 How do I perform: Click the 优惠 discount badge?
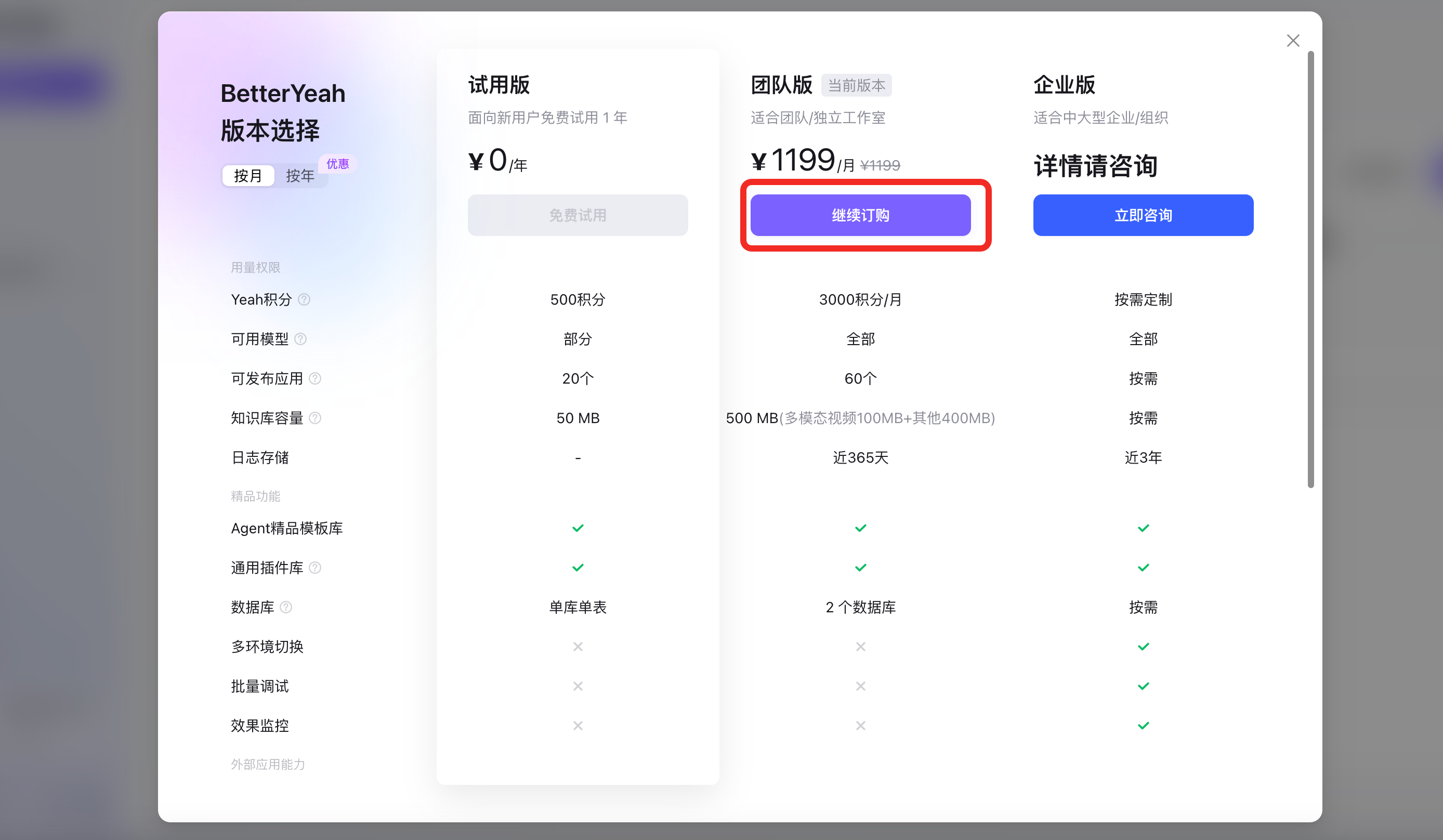coord(337,164)
